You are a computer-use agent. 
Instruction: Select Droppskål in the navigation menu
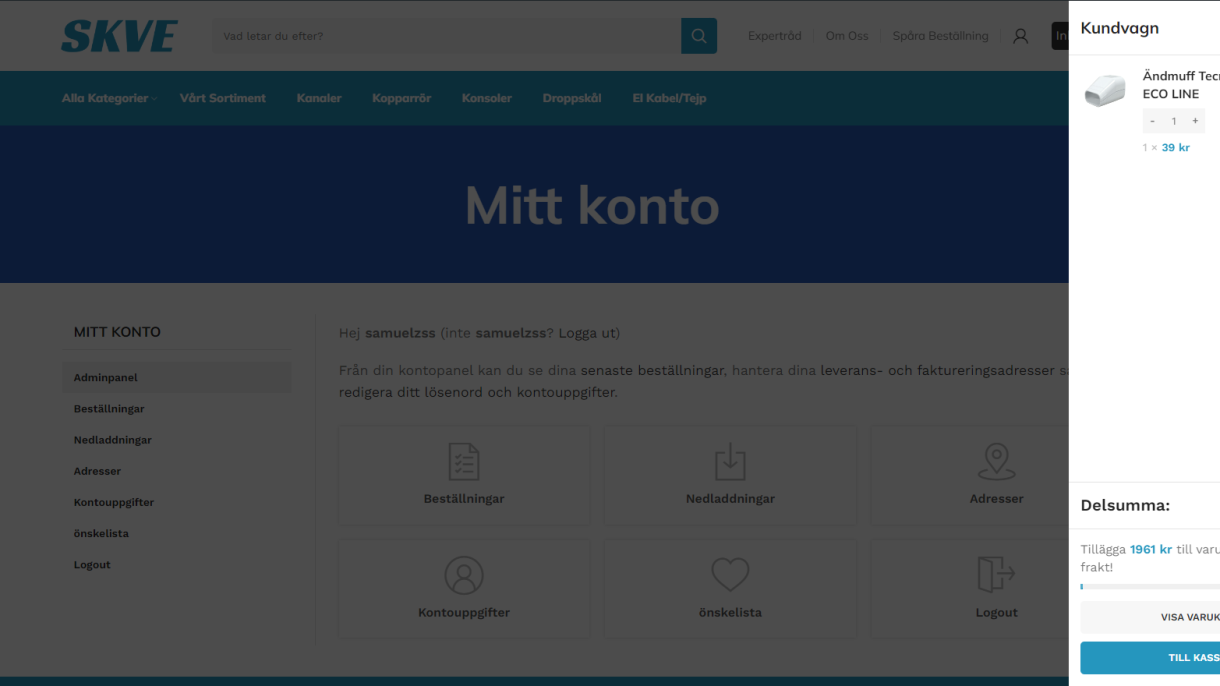tap(572, 98)
